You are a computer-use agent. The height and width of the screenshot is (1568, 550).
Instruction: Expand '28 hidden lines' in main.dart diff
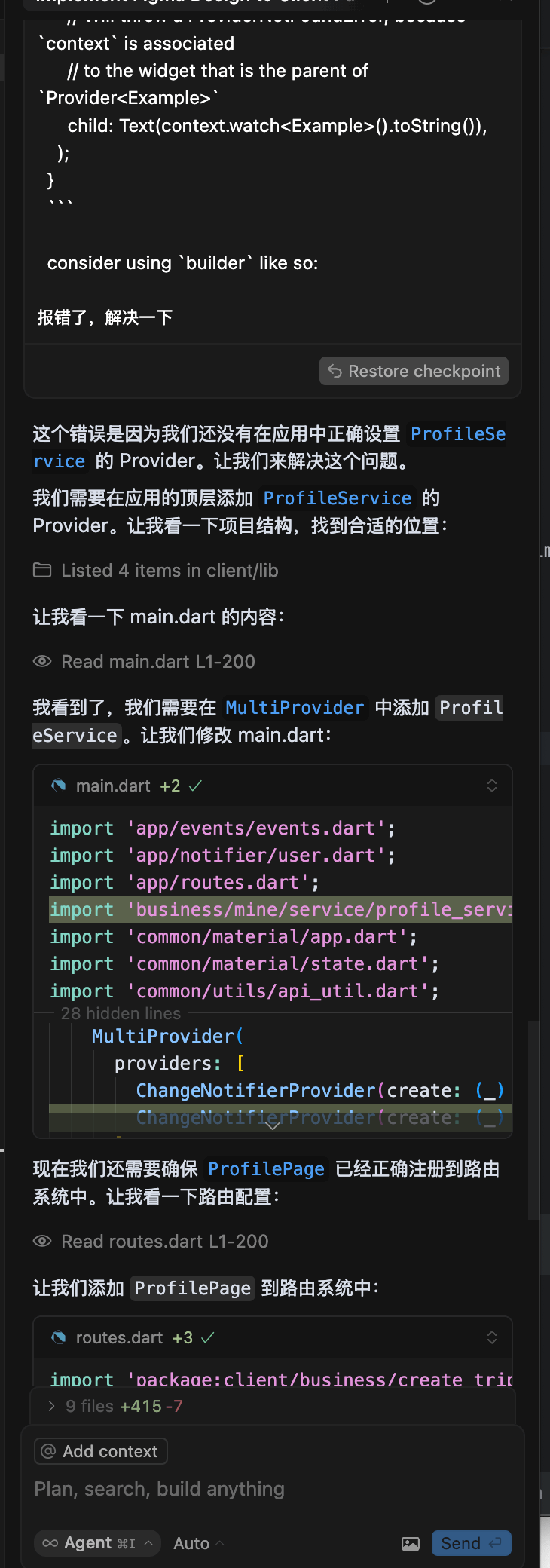121,1013
